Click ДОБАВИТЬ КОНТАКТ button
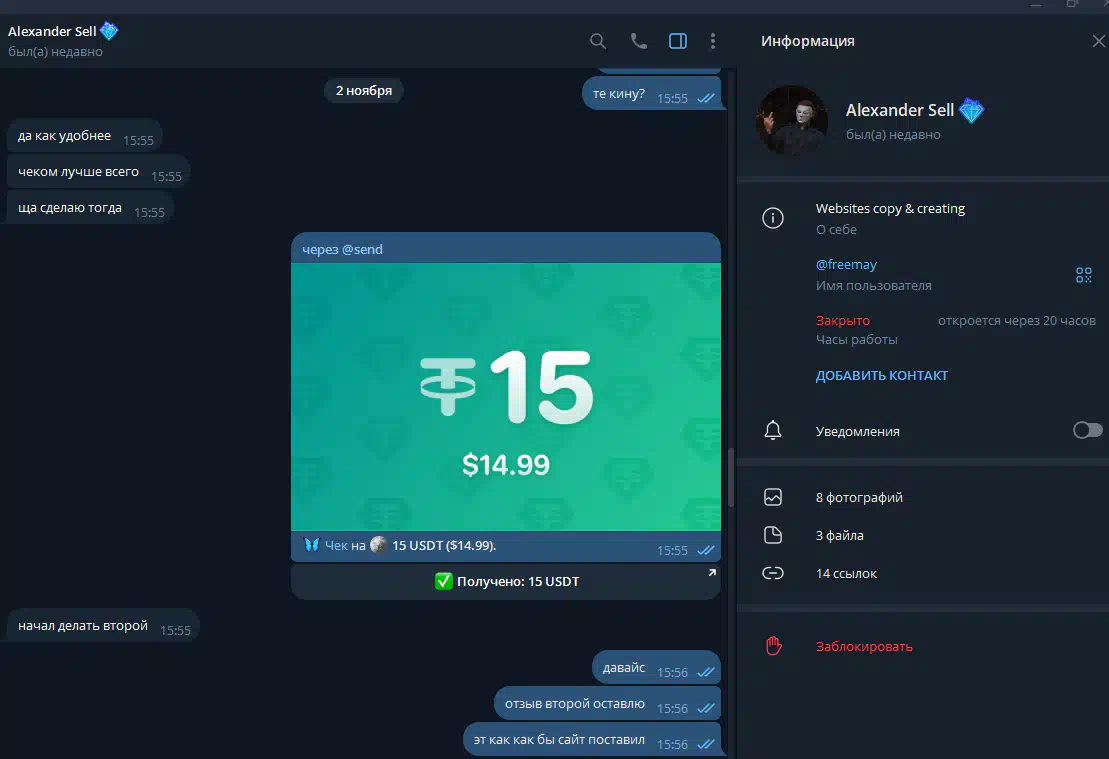The image size is (1109, 759). 881,376
